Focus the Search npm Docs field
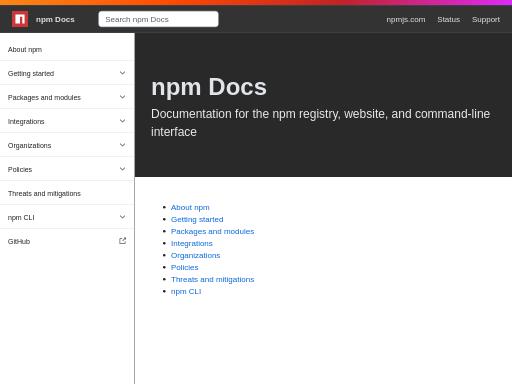Viewport: 512px width, 384px height. [x=158, y=19]
